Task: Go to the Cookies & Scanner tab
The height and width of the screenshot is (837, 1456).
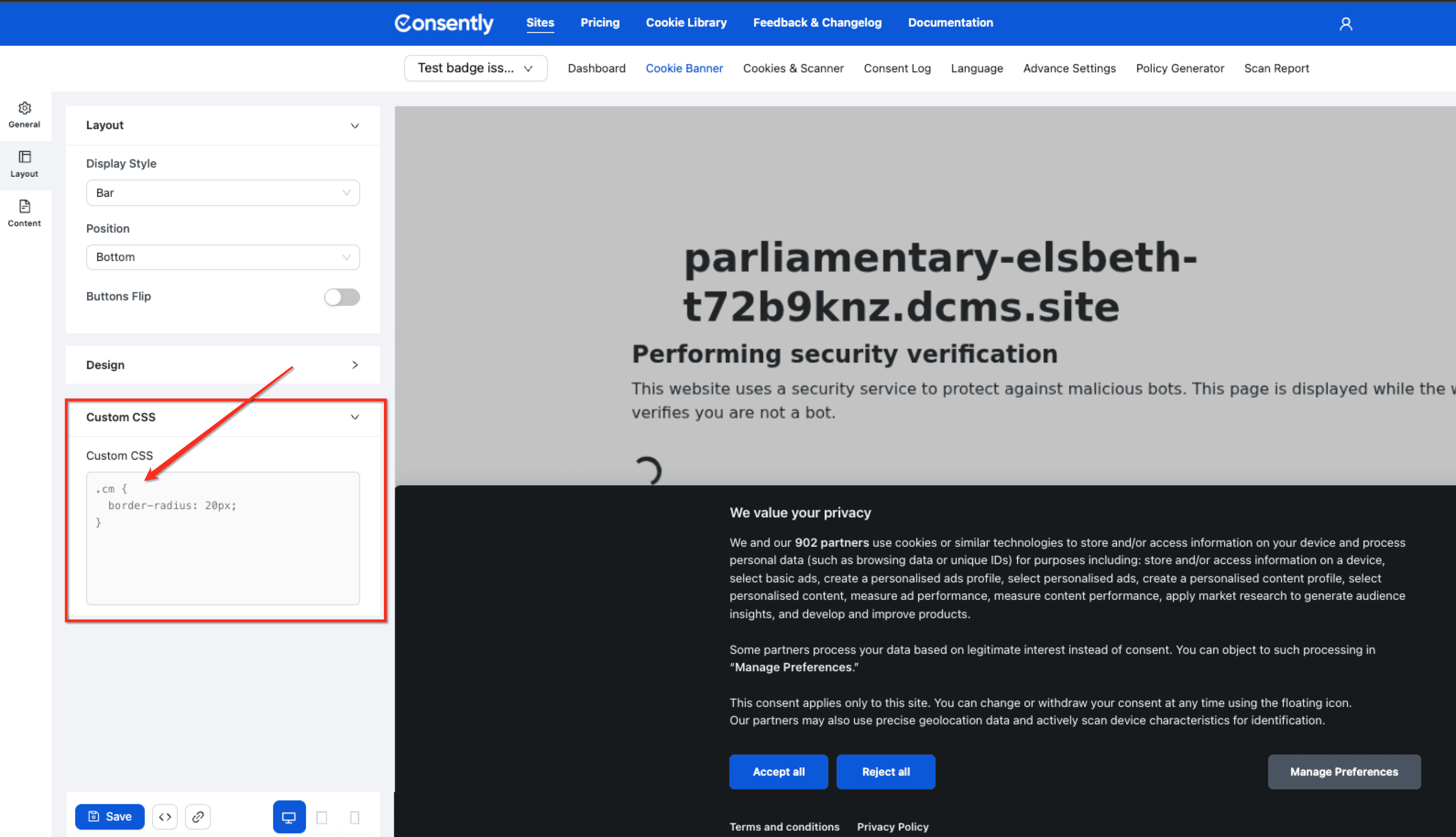Action: [793, 68]
